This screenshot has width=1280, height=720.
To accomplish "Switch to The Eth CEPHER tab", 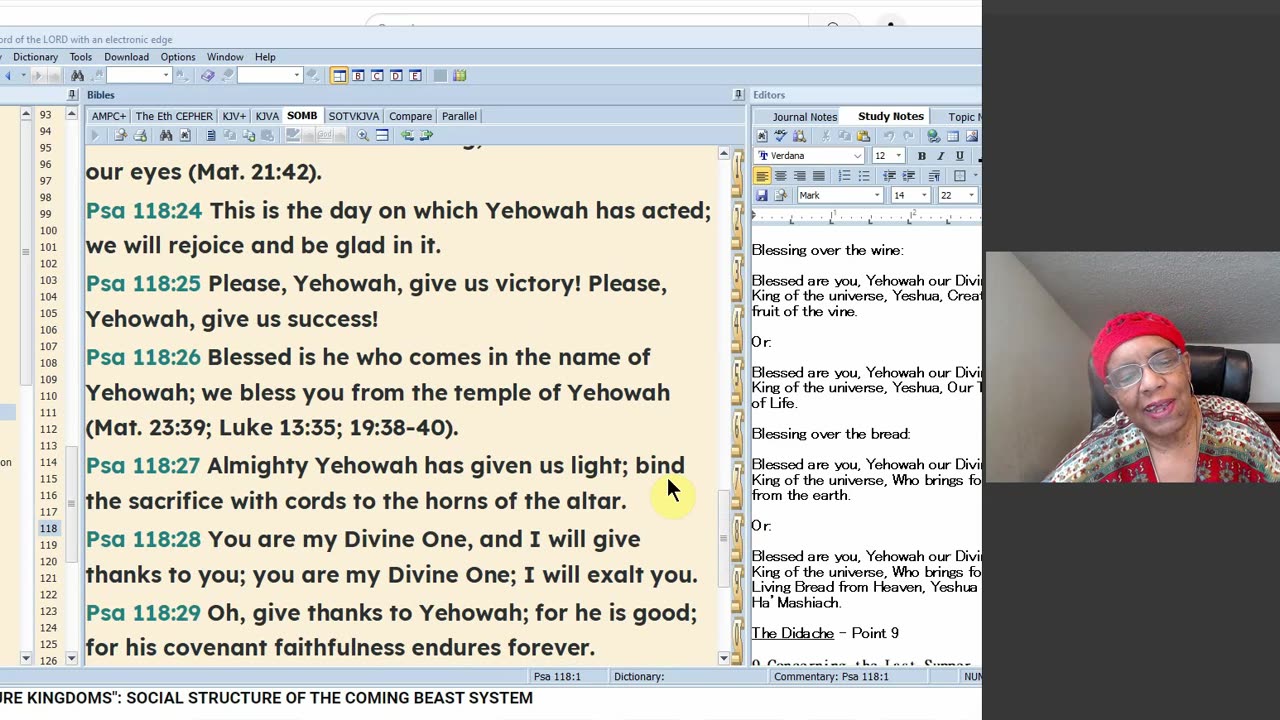I will (x=174, y=116).
